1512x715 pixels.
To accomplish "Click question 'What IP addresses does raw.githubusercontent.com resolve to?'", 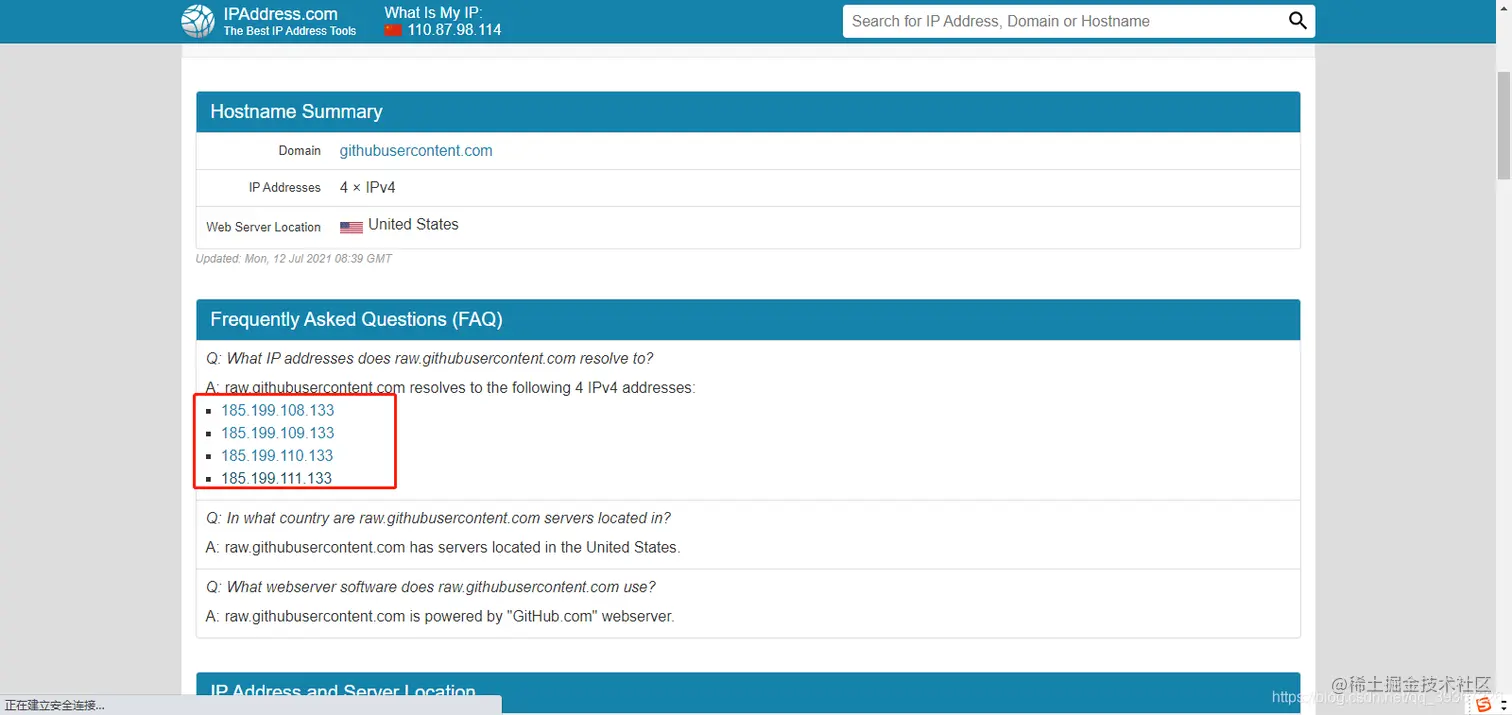I will click(x=430, y=359).
